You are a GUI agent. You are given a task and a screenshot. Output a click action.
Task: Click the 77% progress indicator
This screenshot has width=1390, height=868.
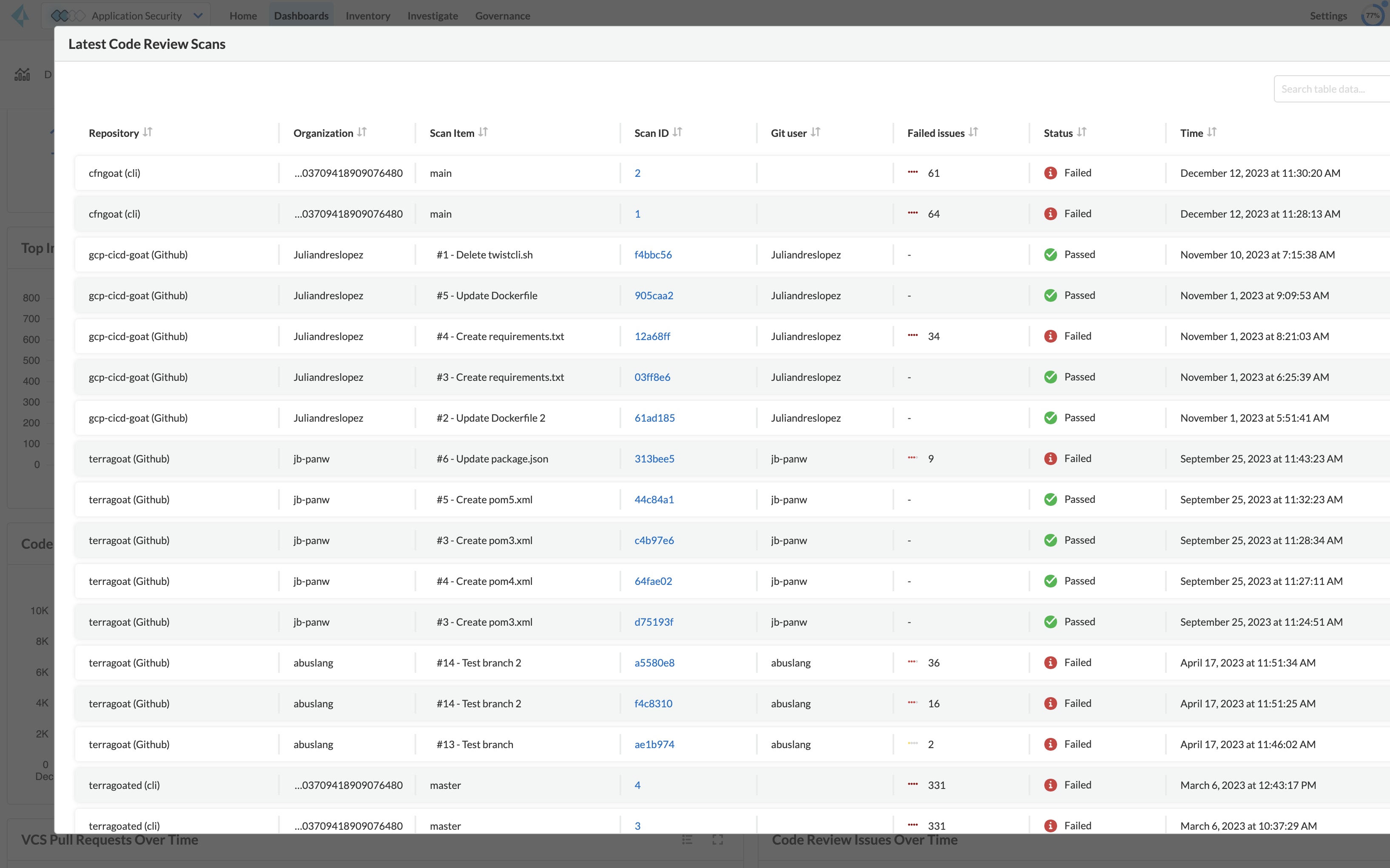pyautogui.click(x=1373, y=15)
